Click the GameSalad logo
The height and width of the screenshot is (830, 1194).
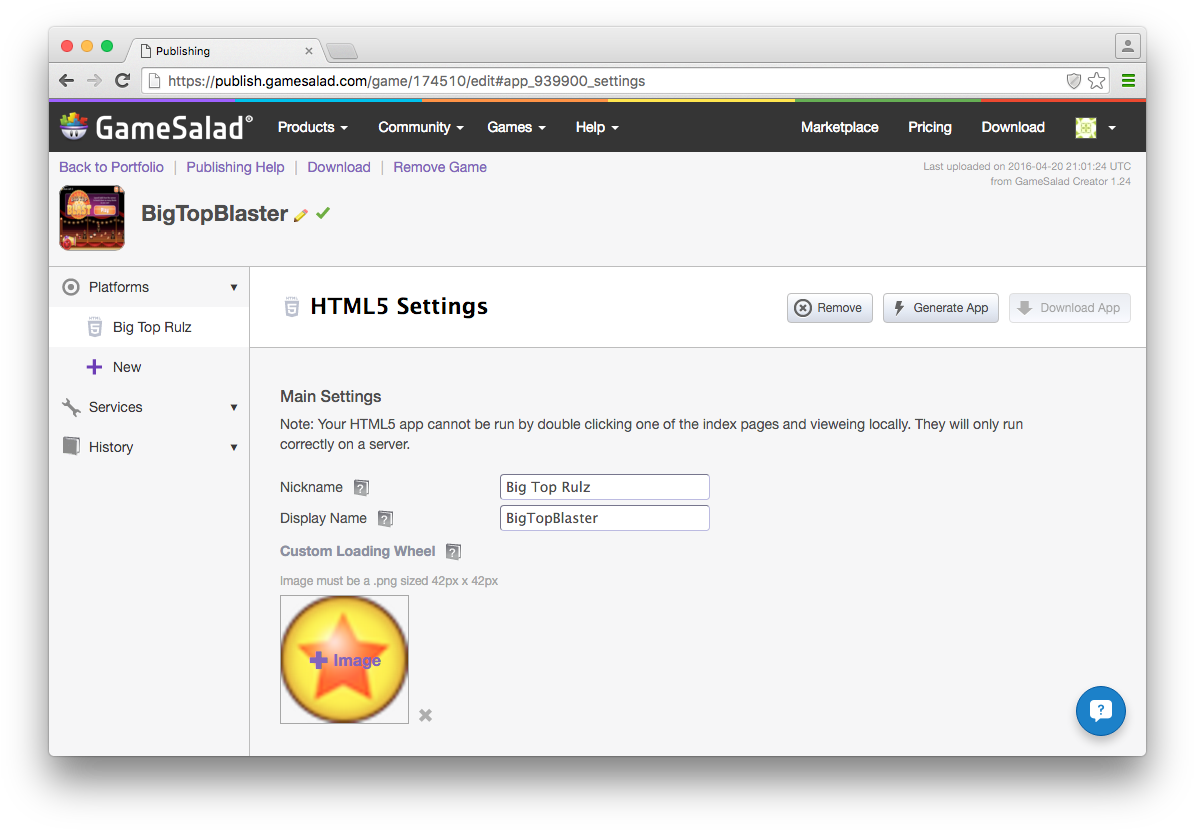point(156,127)
